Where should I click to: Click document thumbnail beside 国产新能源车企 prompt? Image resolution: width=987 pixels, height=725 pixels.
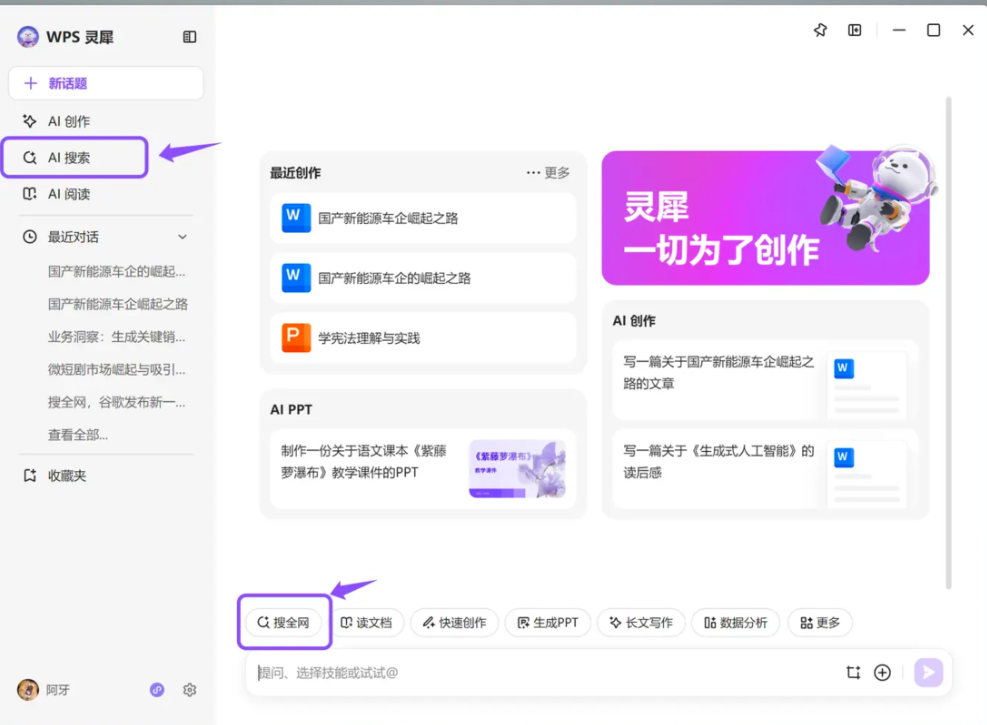tap(867, 385)
